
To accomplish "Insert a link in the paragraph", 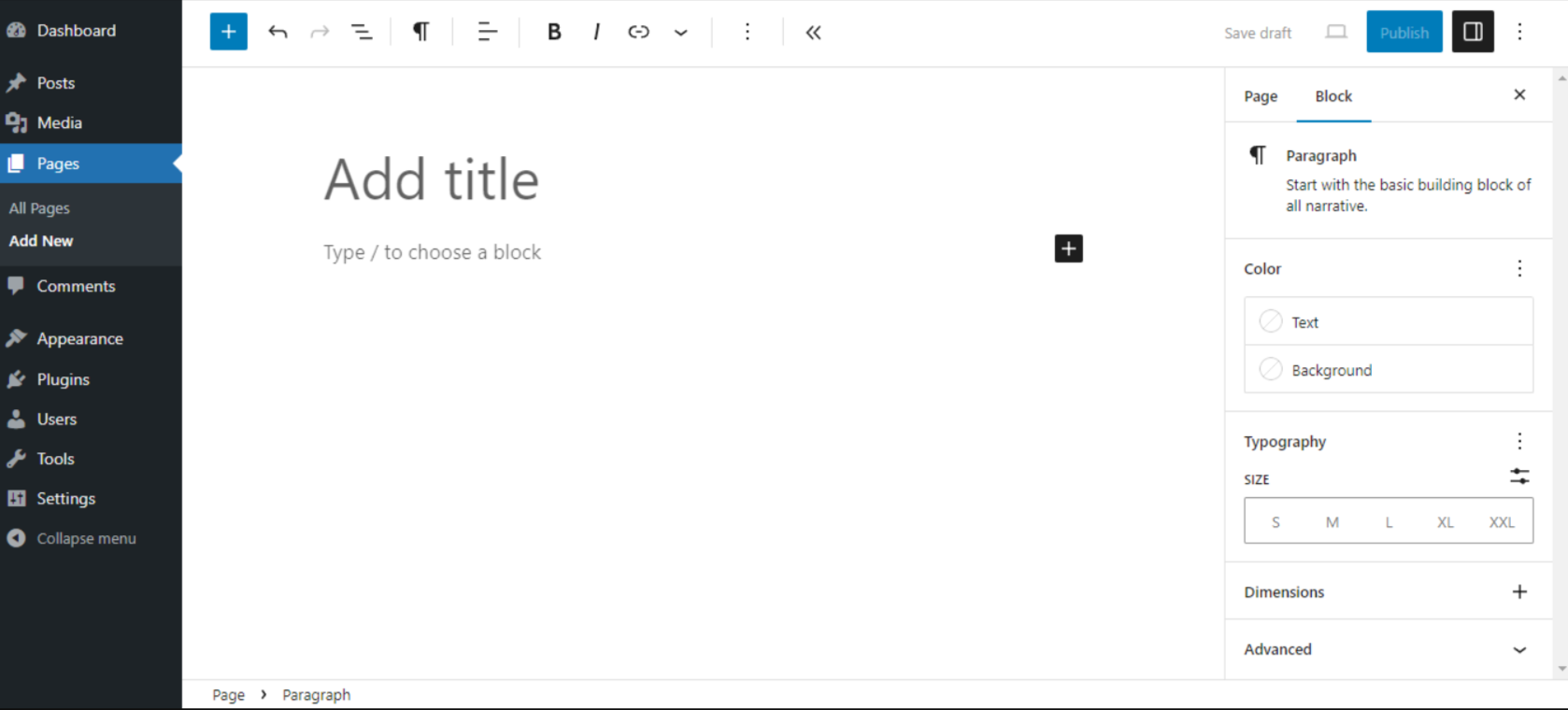I will click(638, 32).
